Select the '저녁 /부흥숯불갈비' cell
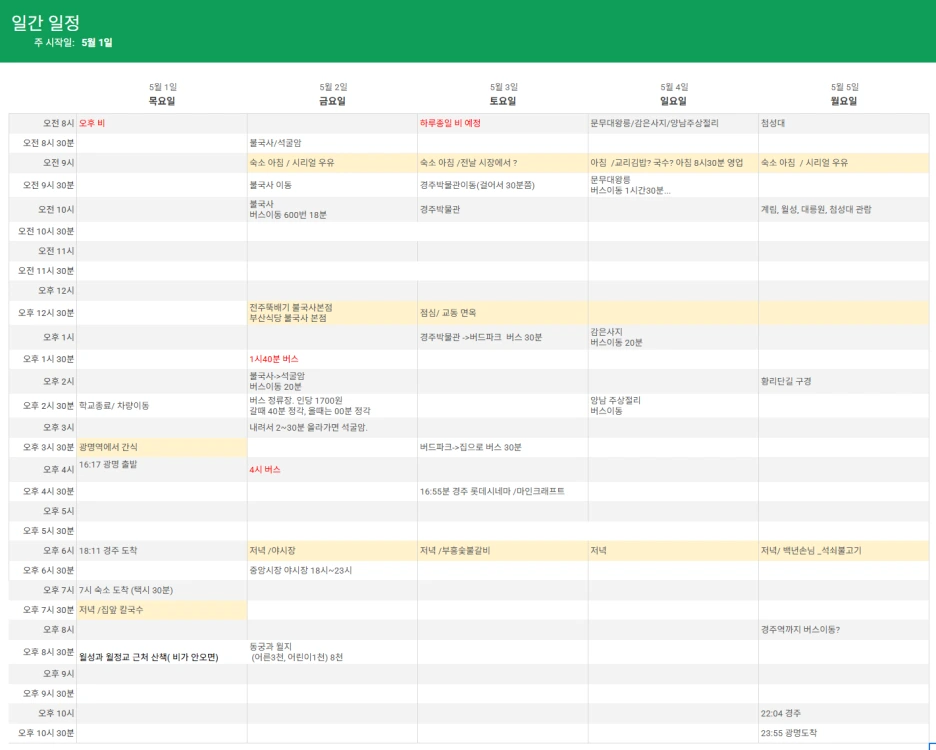This screenshot has width=936, height=750. coord(503,551)
